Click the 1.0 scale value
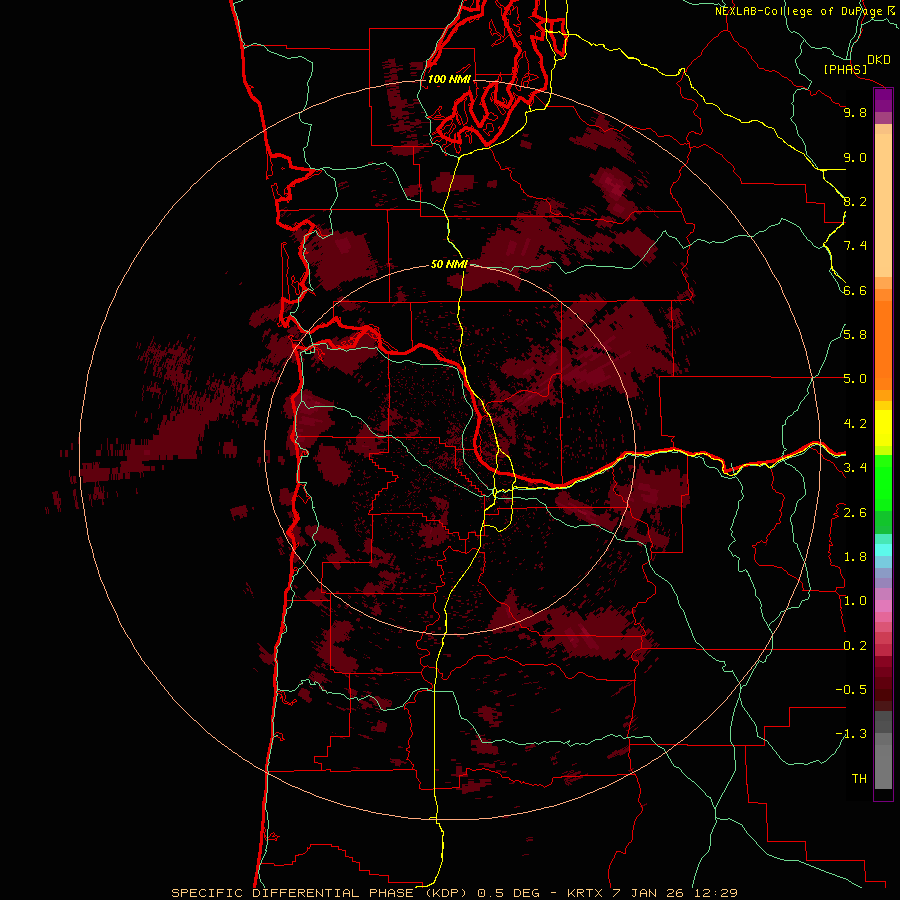900x900 pixels. point(855,601)
